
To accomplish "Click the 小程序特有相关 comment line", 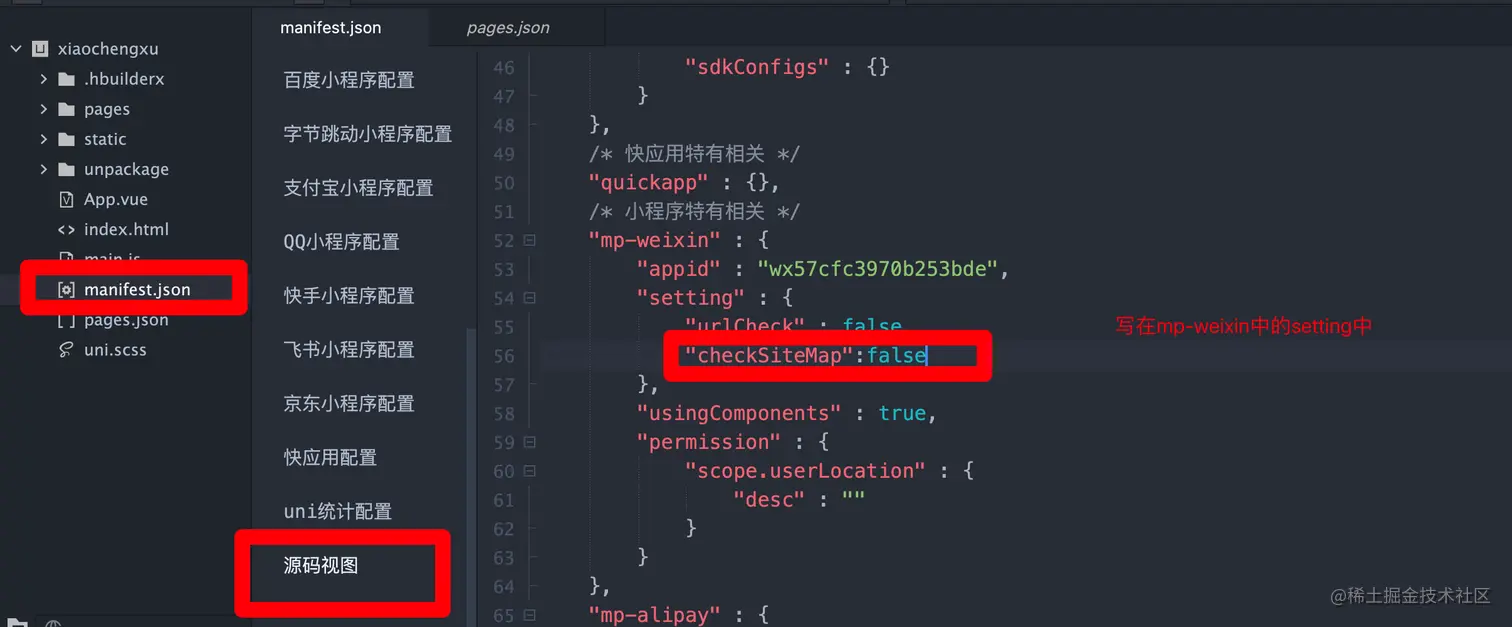I will (694, 212).
